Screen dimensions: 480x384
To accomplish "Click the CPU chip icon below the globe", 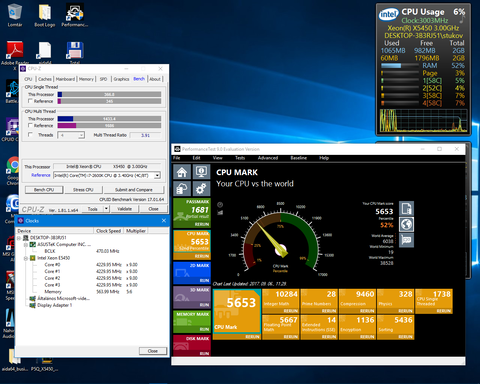I will [406, 240].
